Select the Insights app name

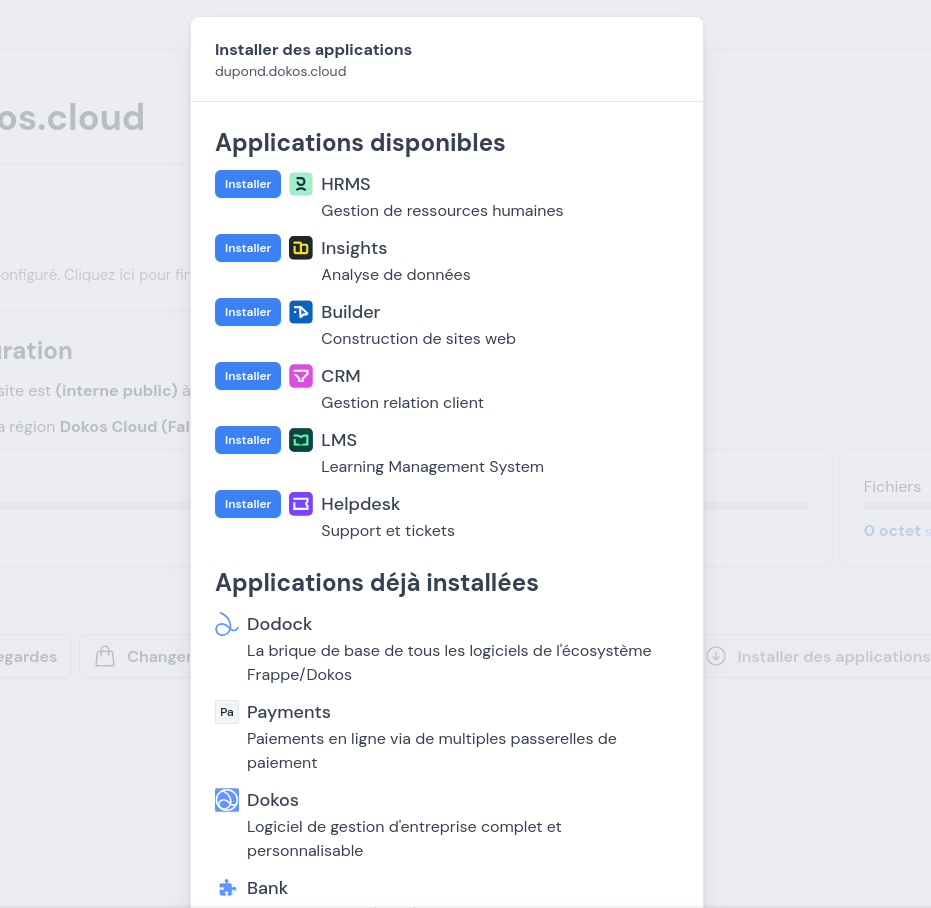[x=354, y=248]
